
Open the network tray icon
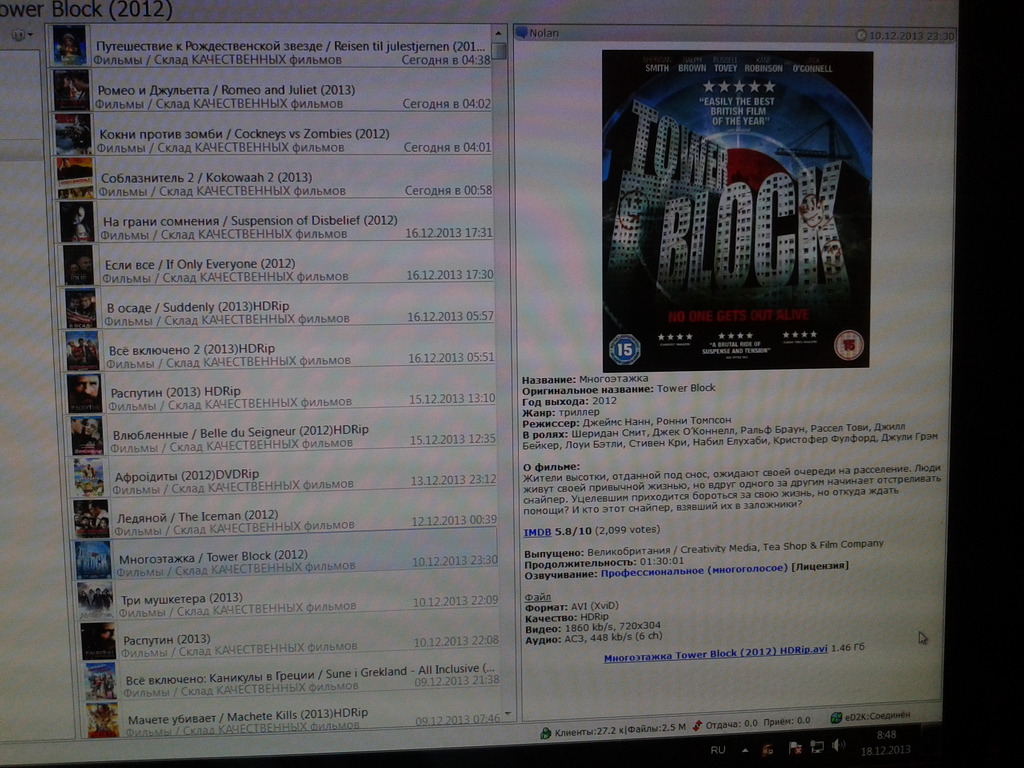click(x=817, y=746)
